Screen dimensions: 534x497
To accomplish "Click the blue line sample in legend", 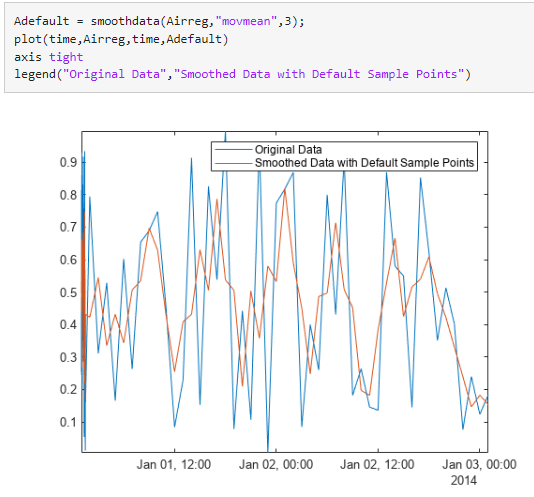I will coord(234,150).
